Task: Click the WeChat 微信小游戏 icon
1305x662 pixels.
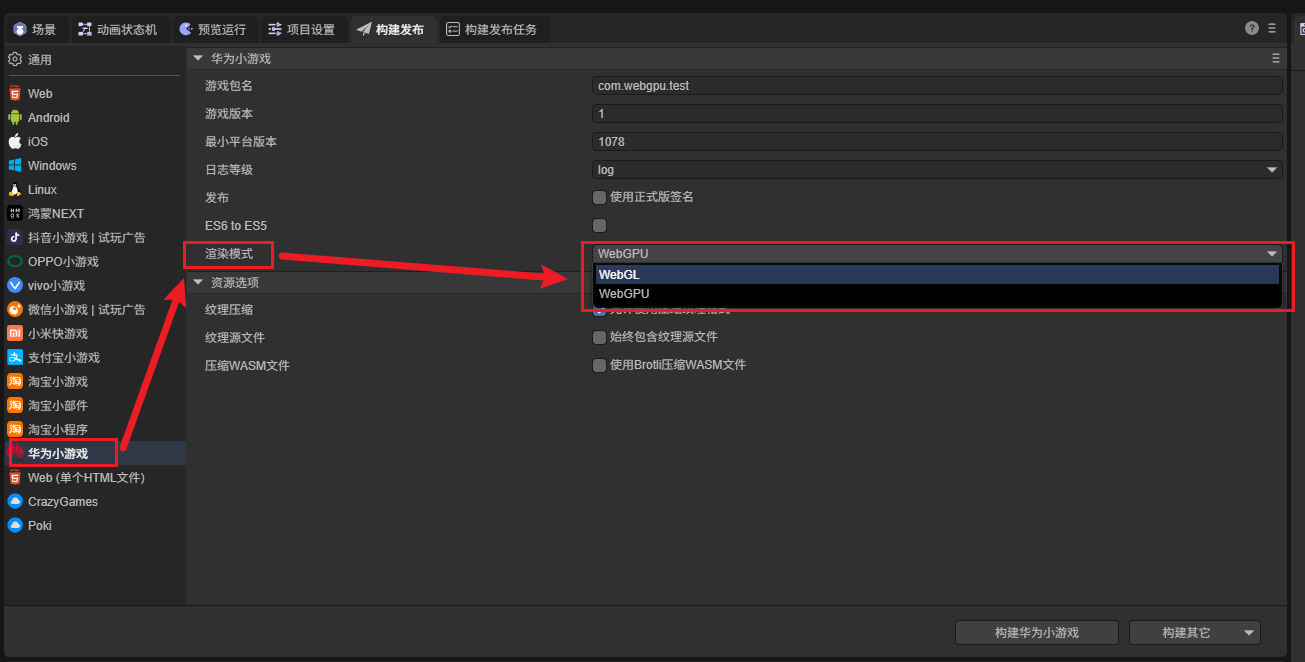Action: pos(15,309)
